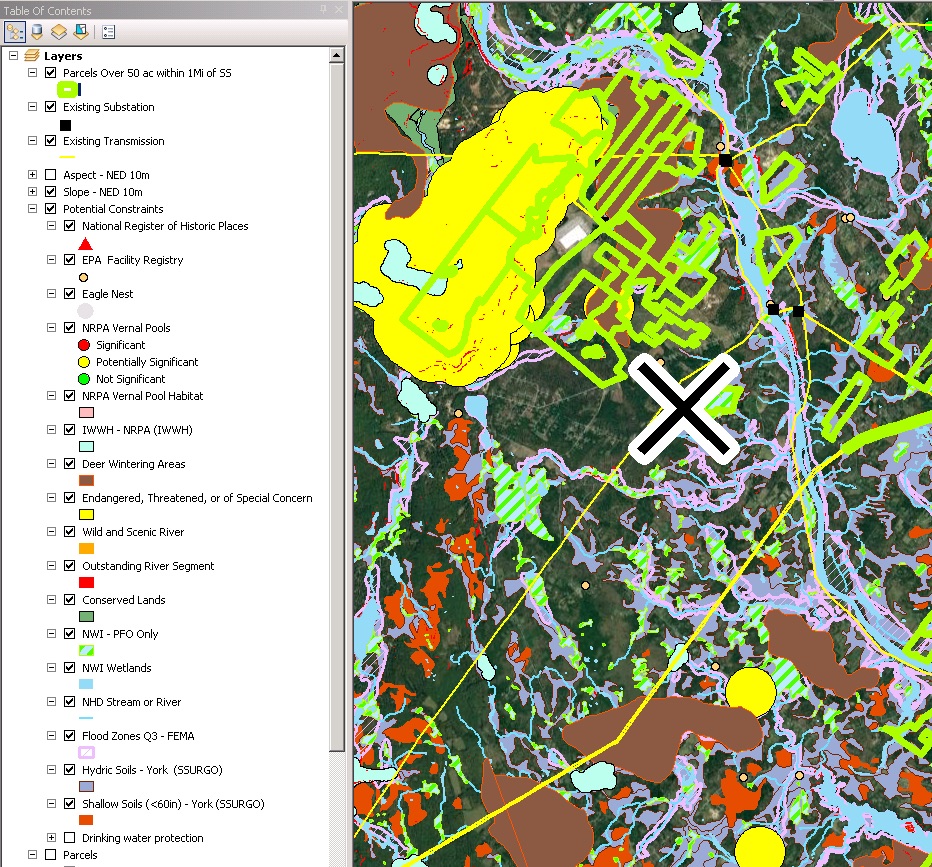Click the Shallow Soils orange-red swatch

click(x=86, y=820)
